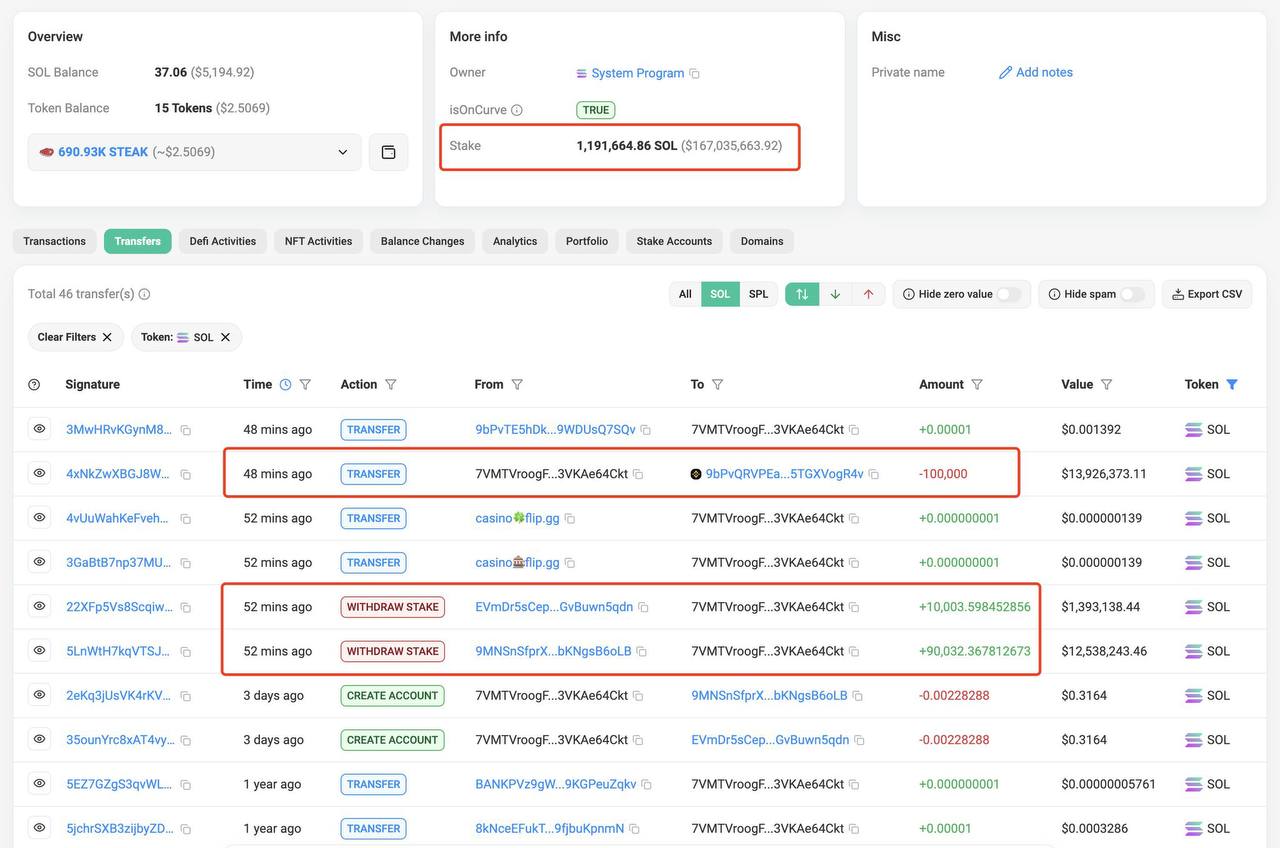Show only outgoing transfers up arrow
The image size is (1280, 848).
868,294
